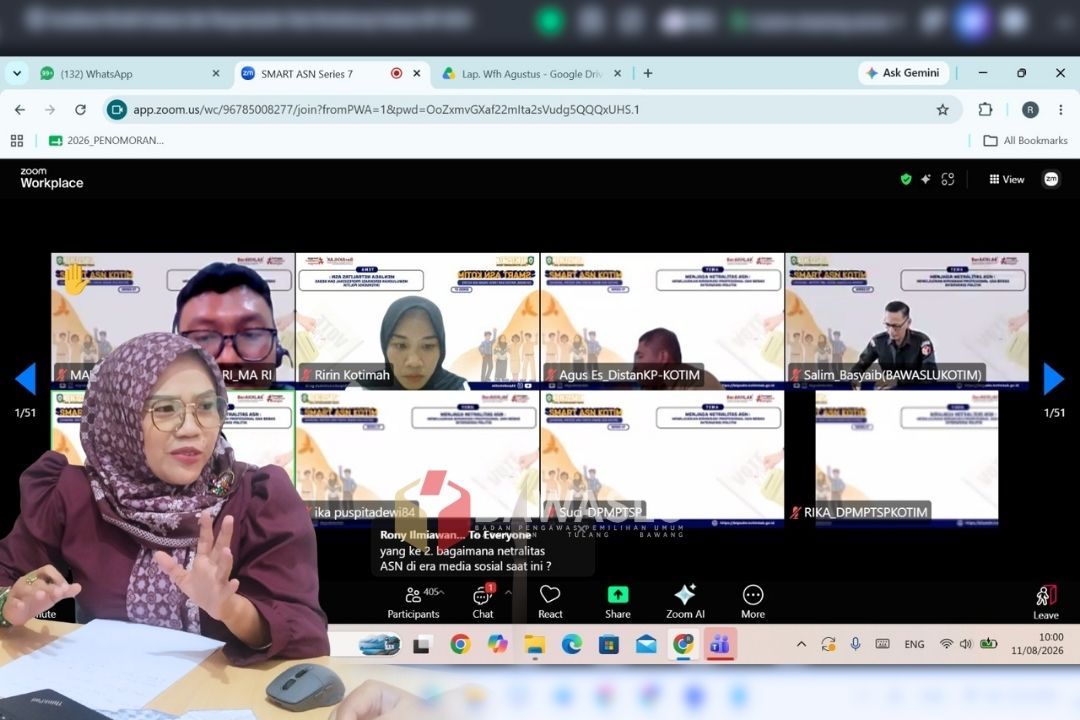The image size is (1080, 720).
Task: Open the More meeting options
Action: [x=752, y=602]
